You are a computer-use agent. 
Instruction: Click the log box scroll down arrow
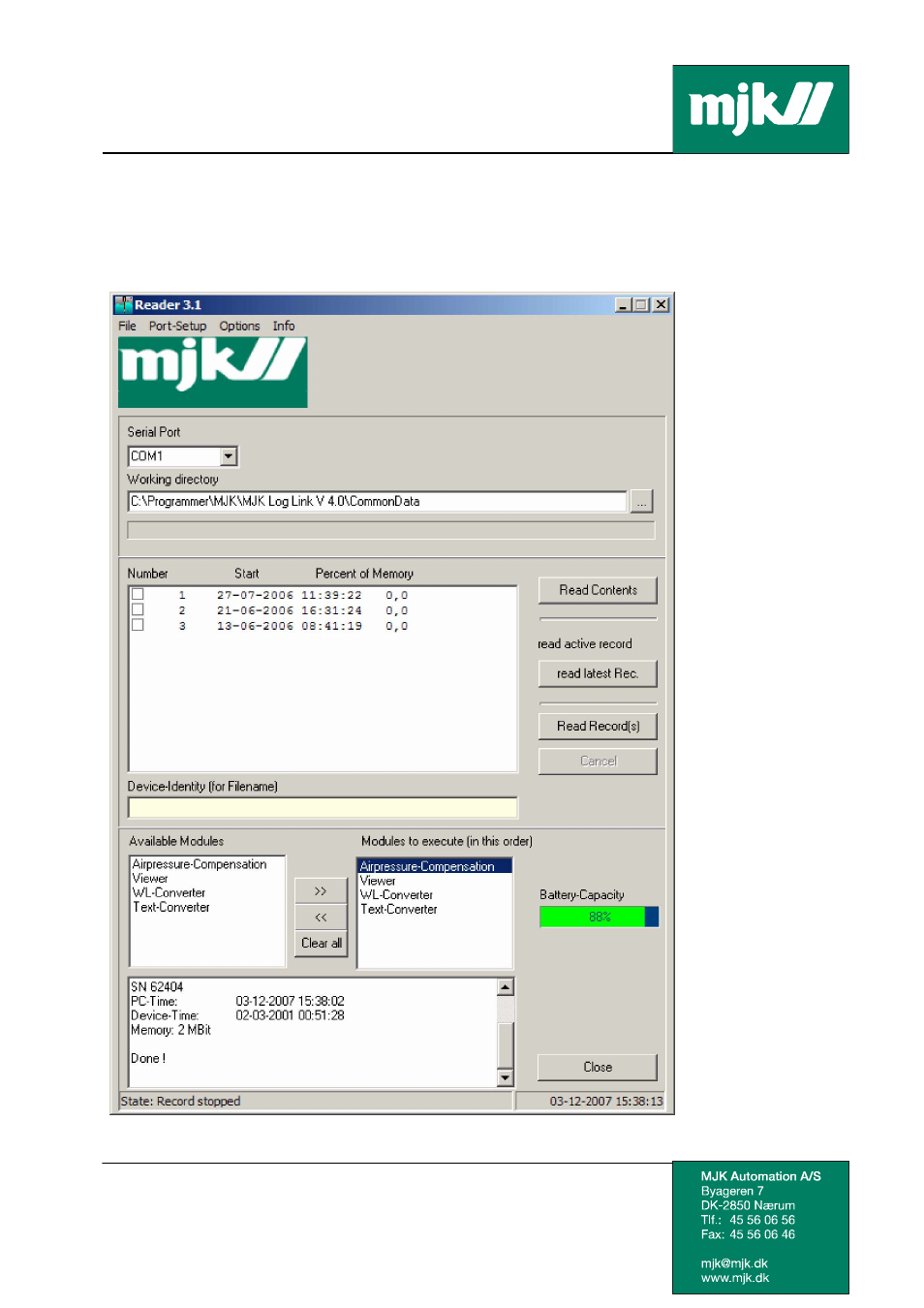pyautogui.click(x=505, y=1077)
